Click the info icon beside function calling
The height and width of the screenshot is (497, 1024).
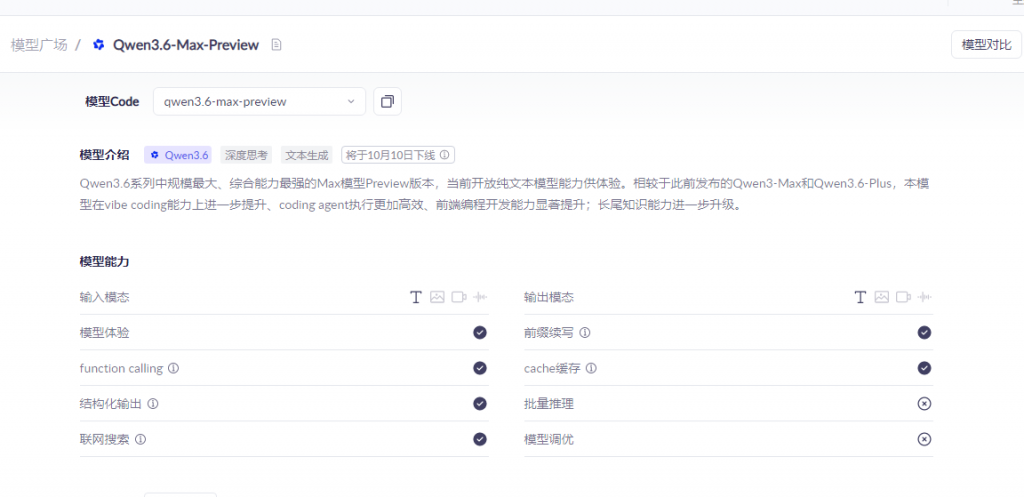[x=174, y=368]
